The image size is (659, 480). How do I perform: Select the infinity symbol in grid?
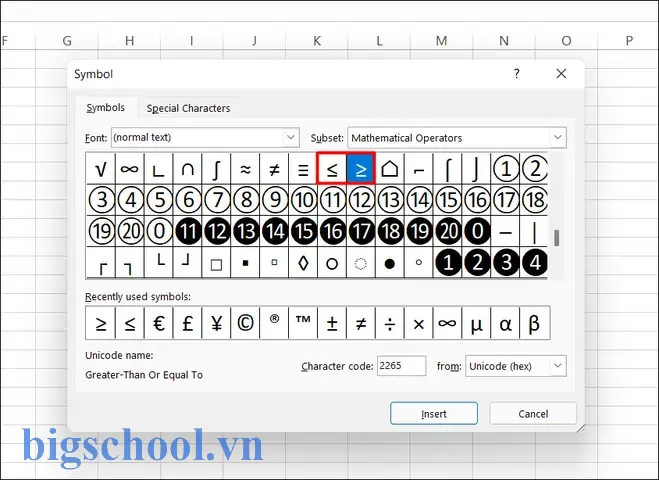pos(129,169)
